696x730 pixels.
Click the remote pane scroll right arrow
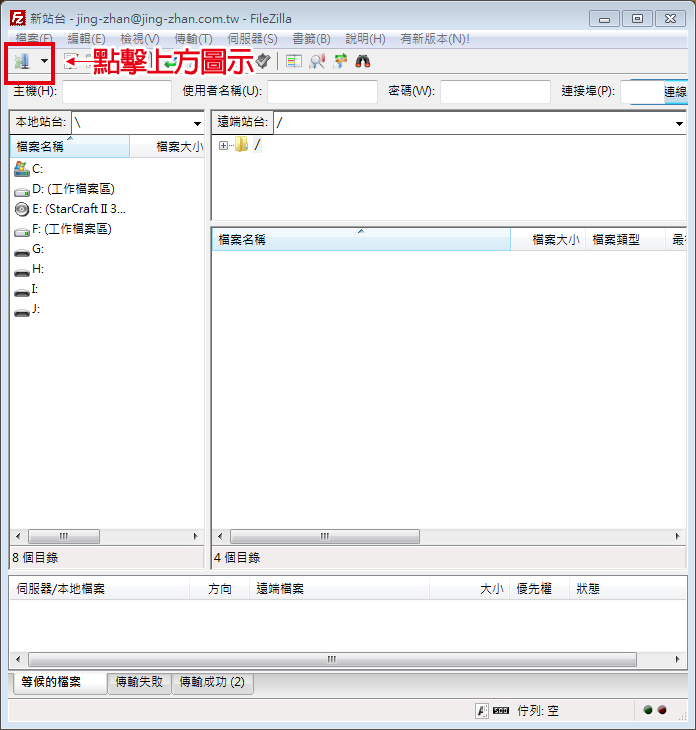(x=677, y=536)
